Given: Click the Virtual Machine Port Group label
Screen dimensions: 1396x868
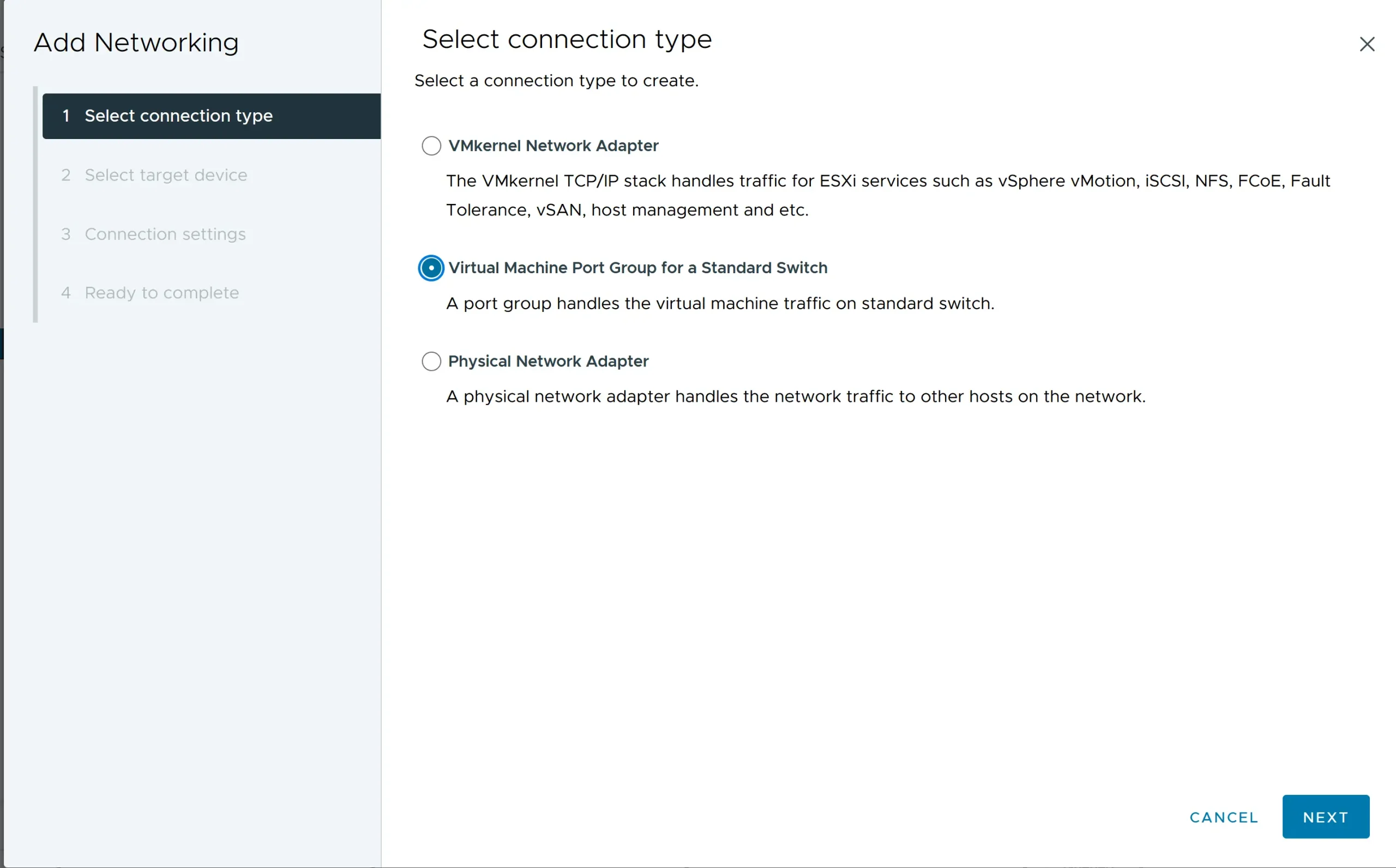Looking at the screenshot, I should click(637, 268).
